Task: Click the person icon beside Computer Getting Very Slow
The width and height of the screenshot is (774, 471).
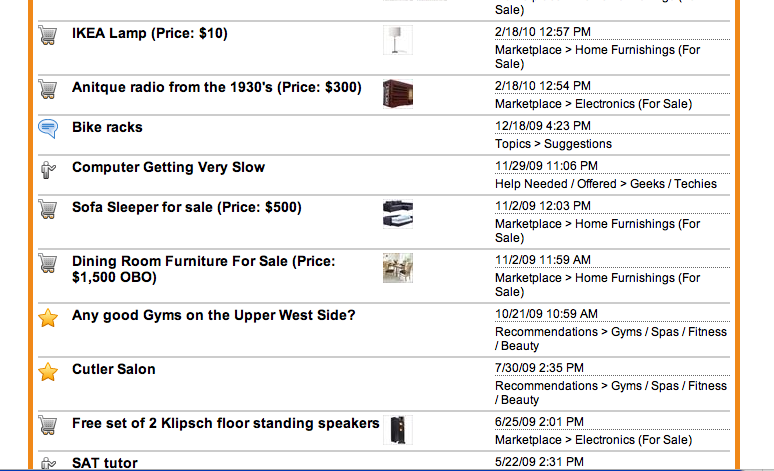Action: point(47,169)
